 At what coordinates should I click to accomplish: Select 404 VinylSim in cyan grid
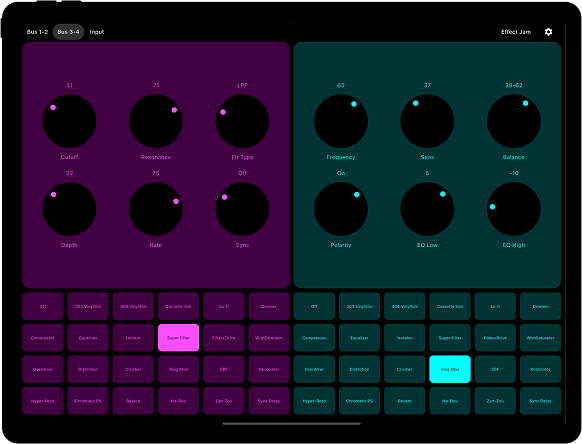[405, 306]
